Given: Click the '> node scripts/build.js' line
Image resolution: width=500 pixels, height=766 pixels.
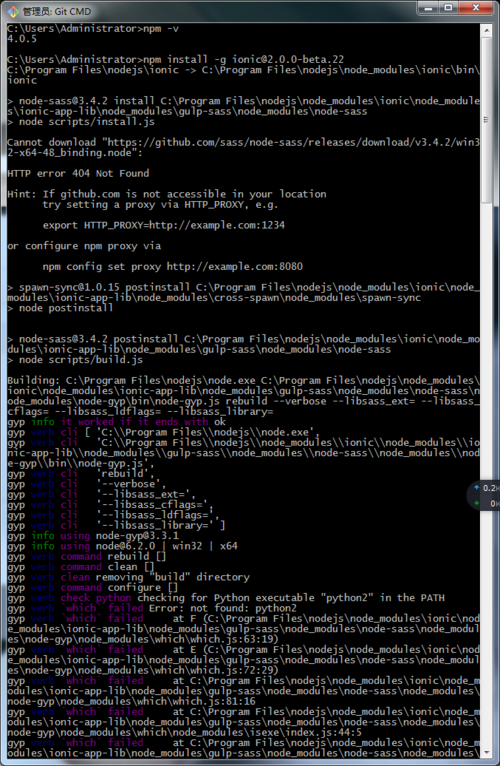Looking at the screenshot, I should click(x=75, y=360).
